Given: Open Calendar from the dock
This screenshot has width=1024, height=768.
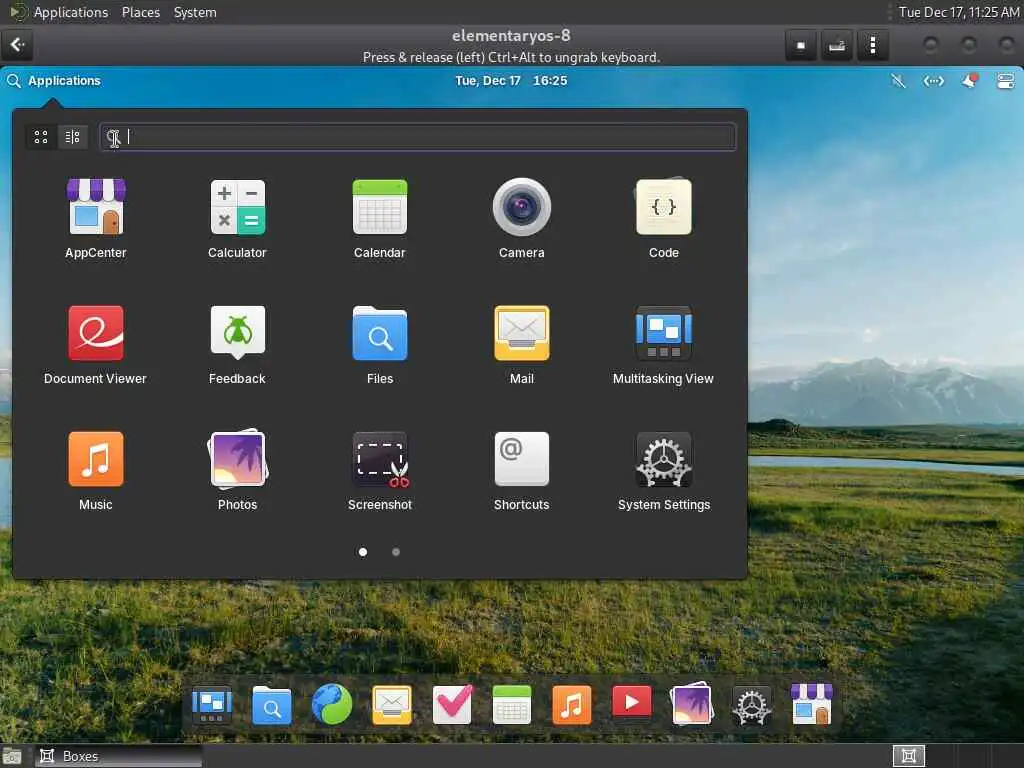Looking at the screenshot, I should point(512,705).
